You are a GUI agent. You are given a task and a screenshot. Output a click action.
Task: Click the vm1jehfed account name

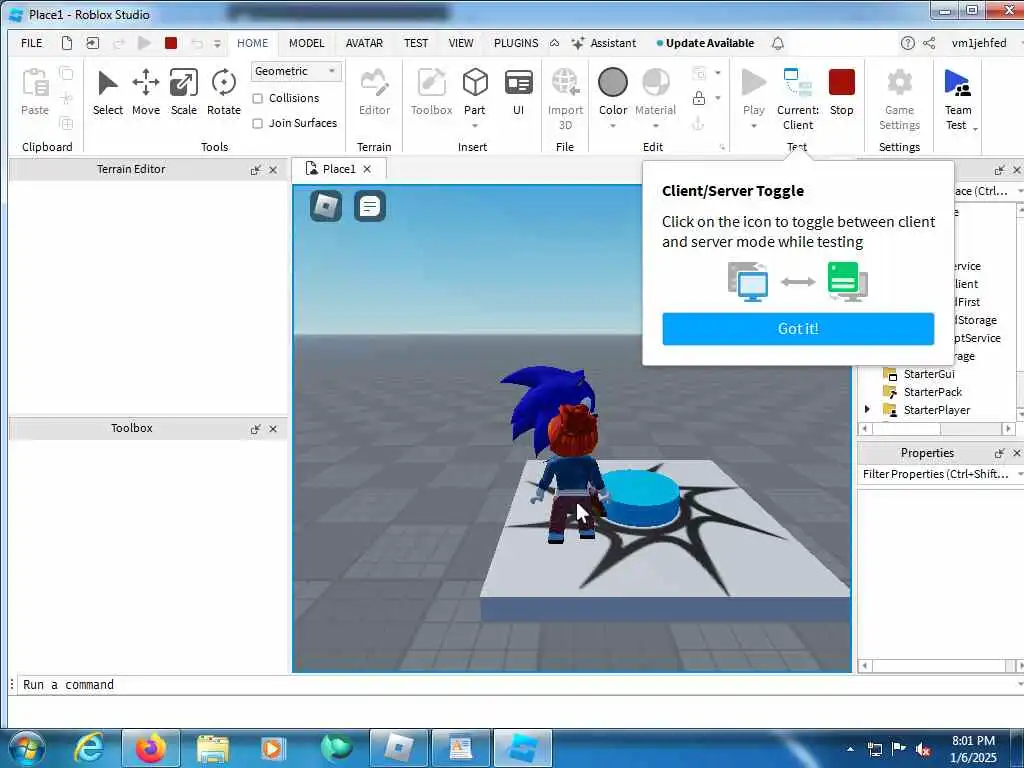978,43
